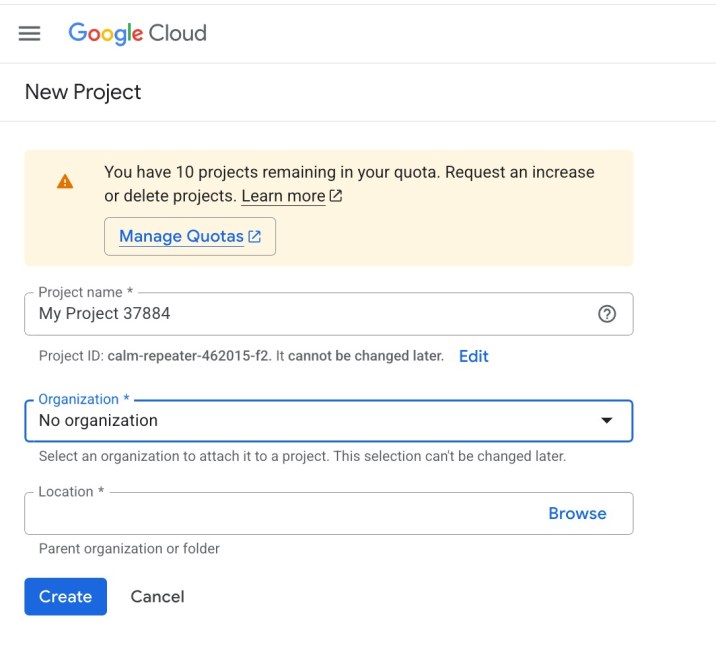Click external-link icon inside Manage Quotas button
The image size is (716, 663).
255,237
